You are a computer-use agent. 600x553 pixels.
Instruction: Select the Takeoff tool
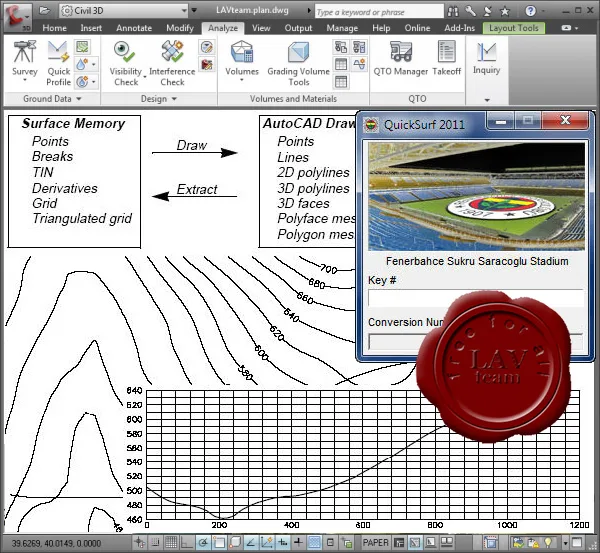447,58
